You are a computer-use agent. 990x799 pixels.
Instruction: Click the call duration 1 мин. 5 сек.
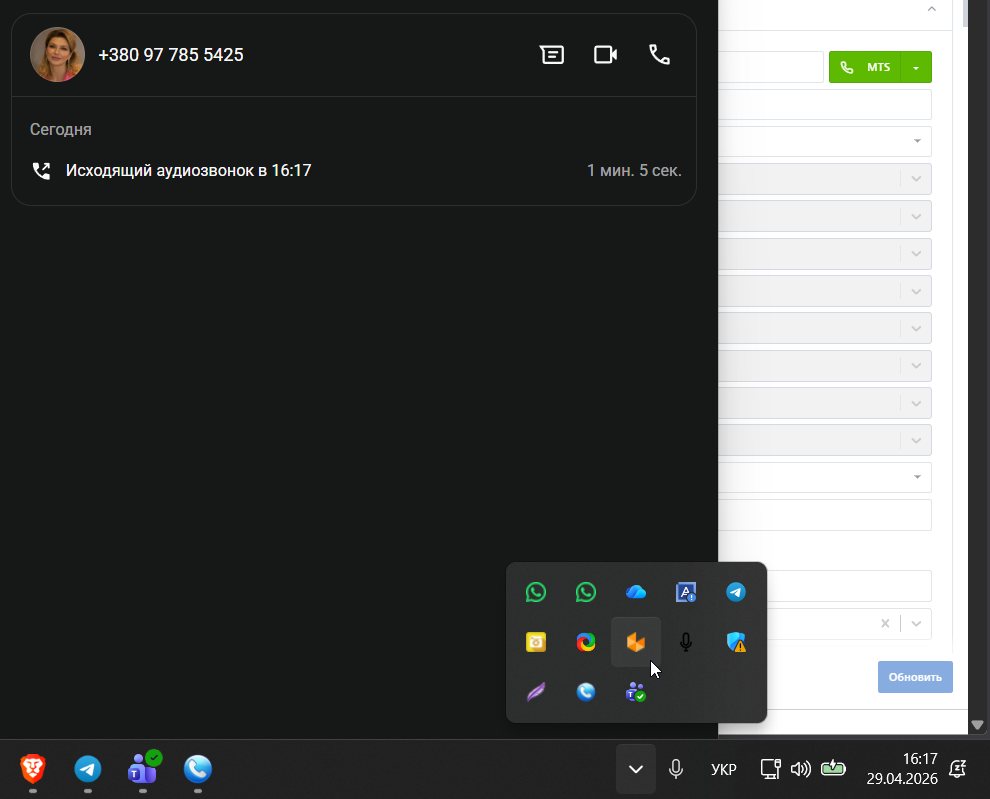pyautogui.click(x=634, y=171)
